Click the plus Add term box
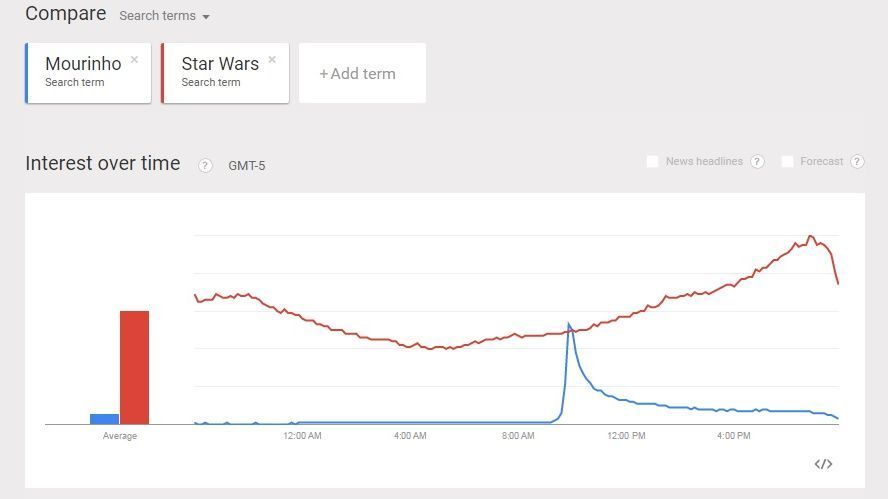 pos(362,73)
